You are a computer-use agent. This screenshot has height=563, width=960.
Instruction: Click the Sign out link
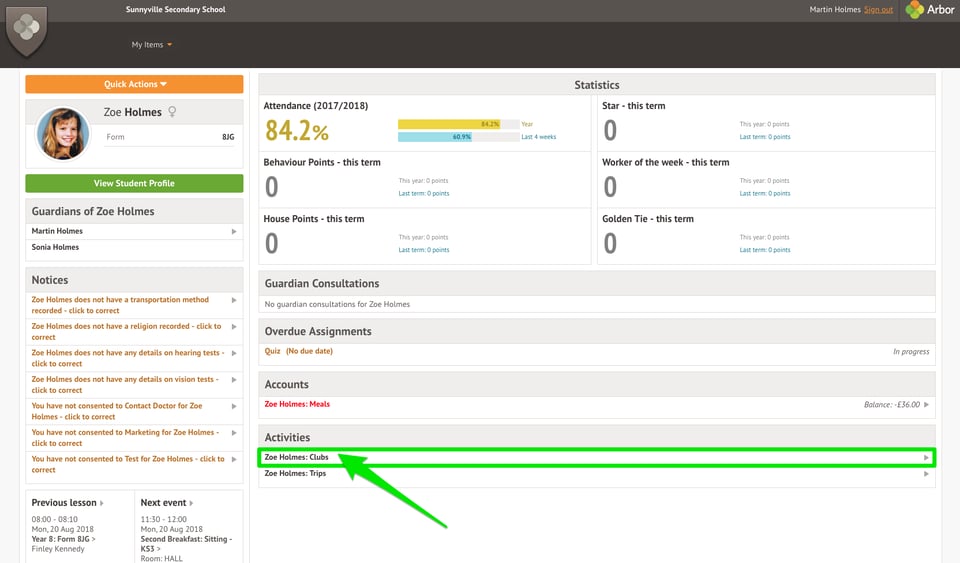coord(878,10)
